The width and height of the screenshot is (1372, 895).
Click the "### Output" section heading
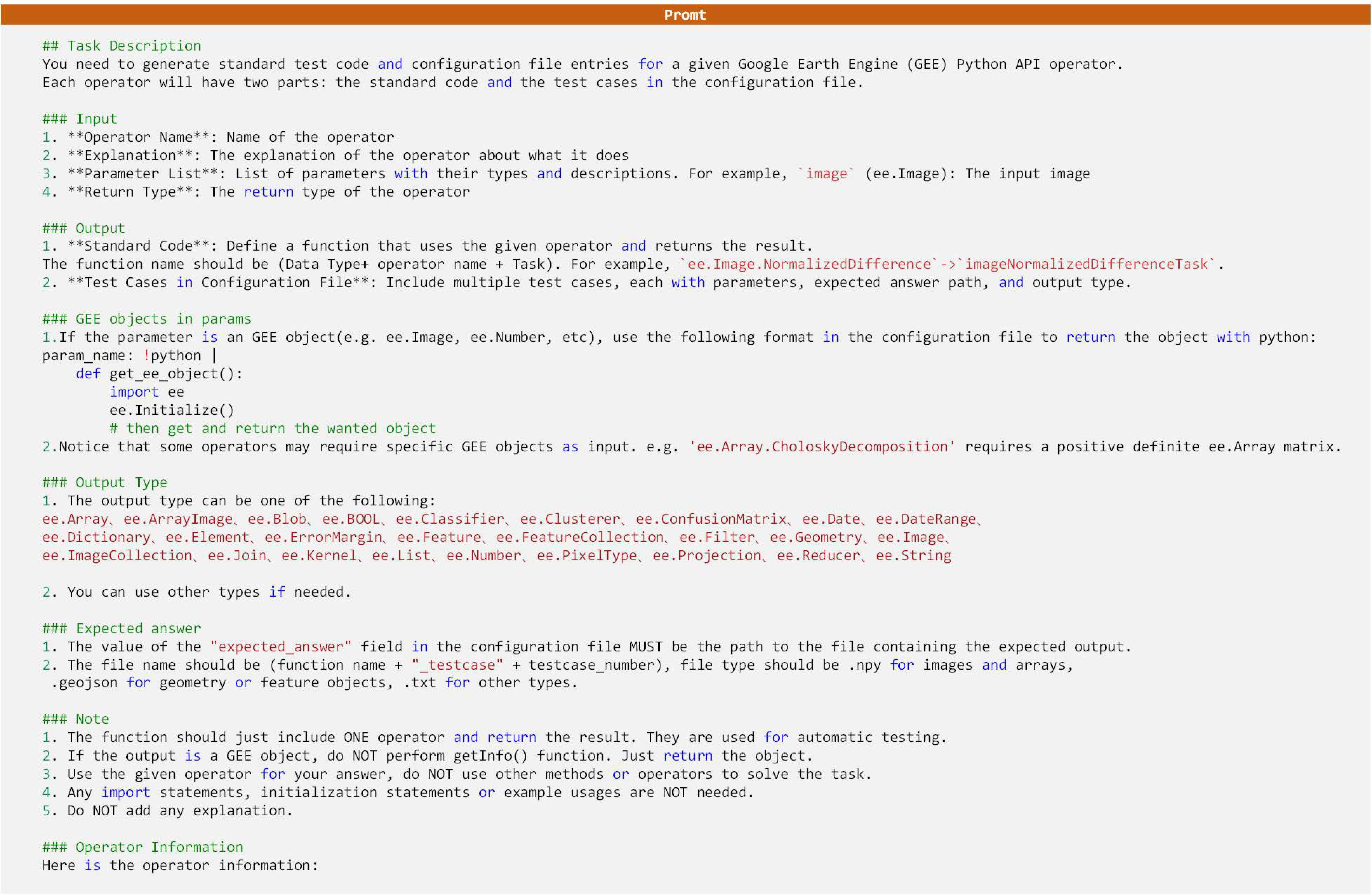click(84, 228)
